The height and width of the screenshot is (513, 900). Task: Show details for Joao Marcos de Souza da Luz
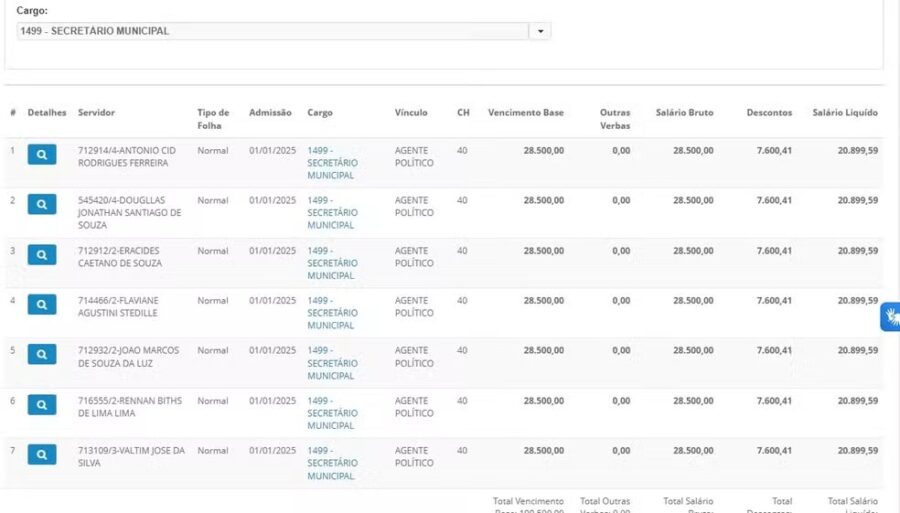pyautogui.click(x=41, y=355)
